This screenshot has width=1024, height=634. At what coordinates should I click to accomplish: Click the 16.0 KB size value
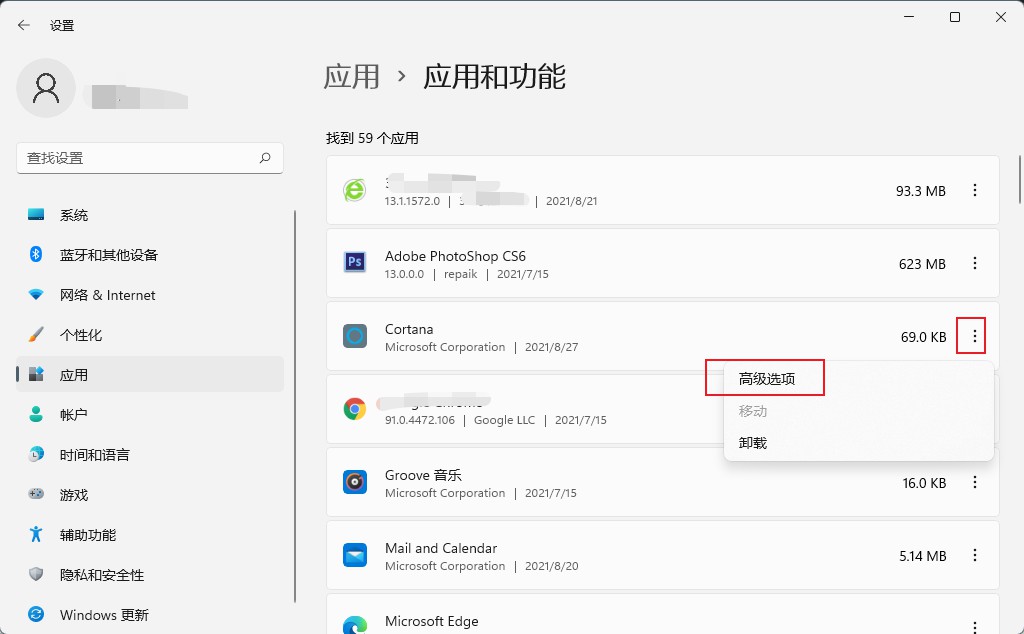pyautogui.click(x=925, y=483)
